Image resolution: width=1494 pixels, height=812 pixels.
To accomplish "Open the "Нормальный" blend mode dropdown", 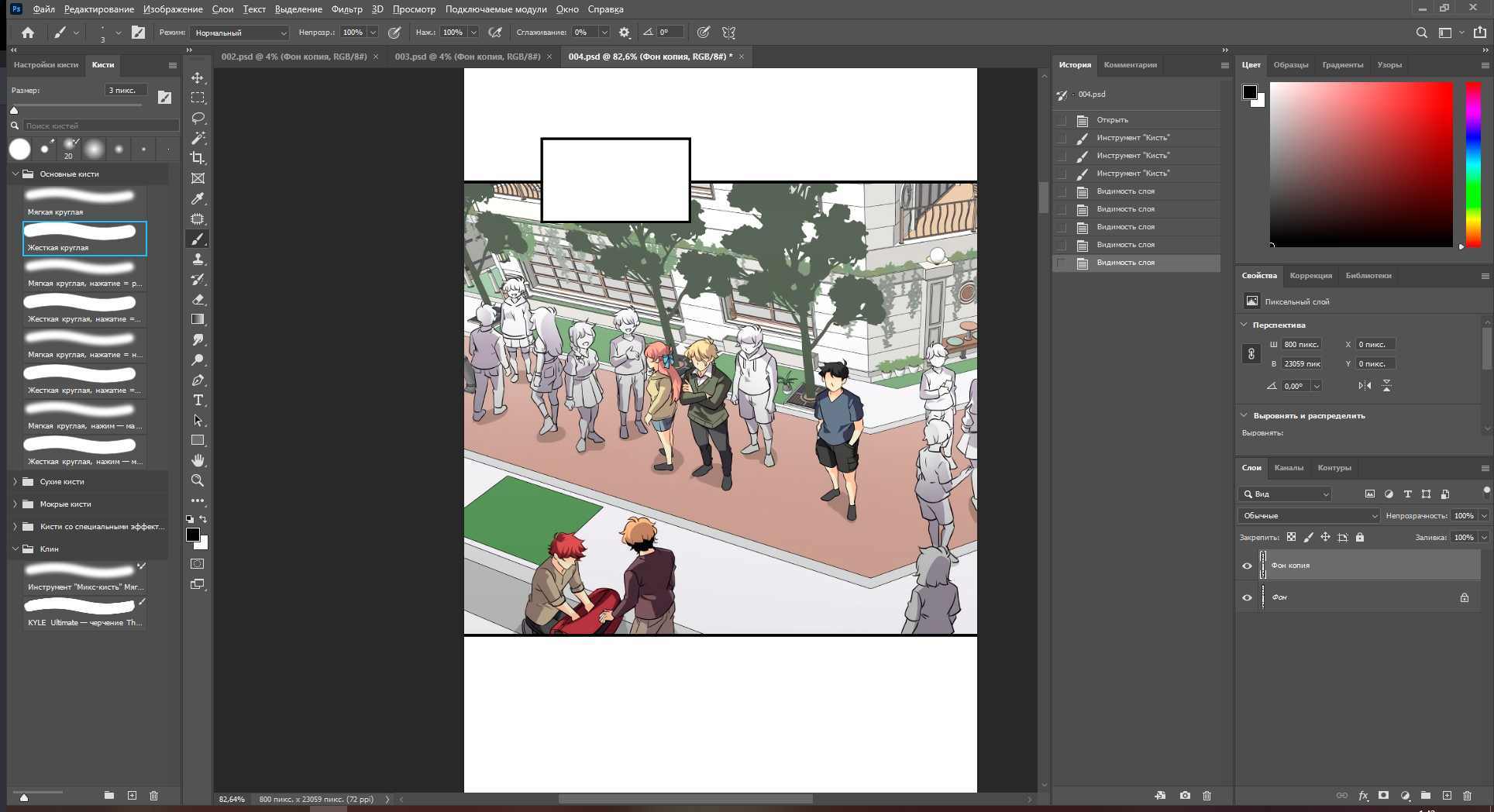I will coord(240,33).
